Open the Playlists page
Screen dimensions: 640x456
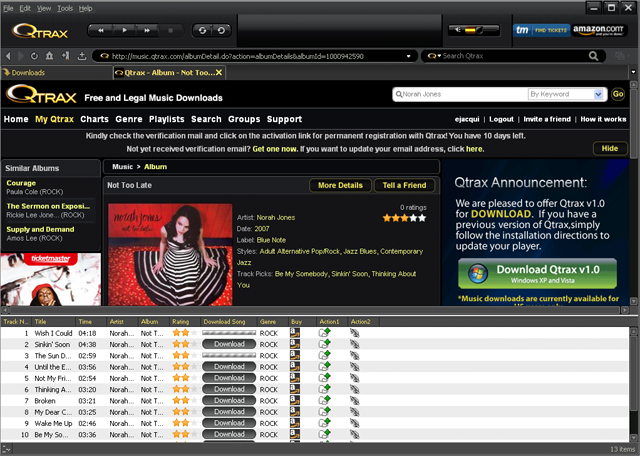167,119
